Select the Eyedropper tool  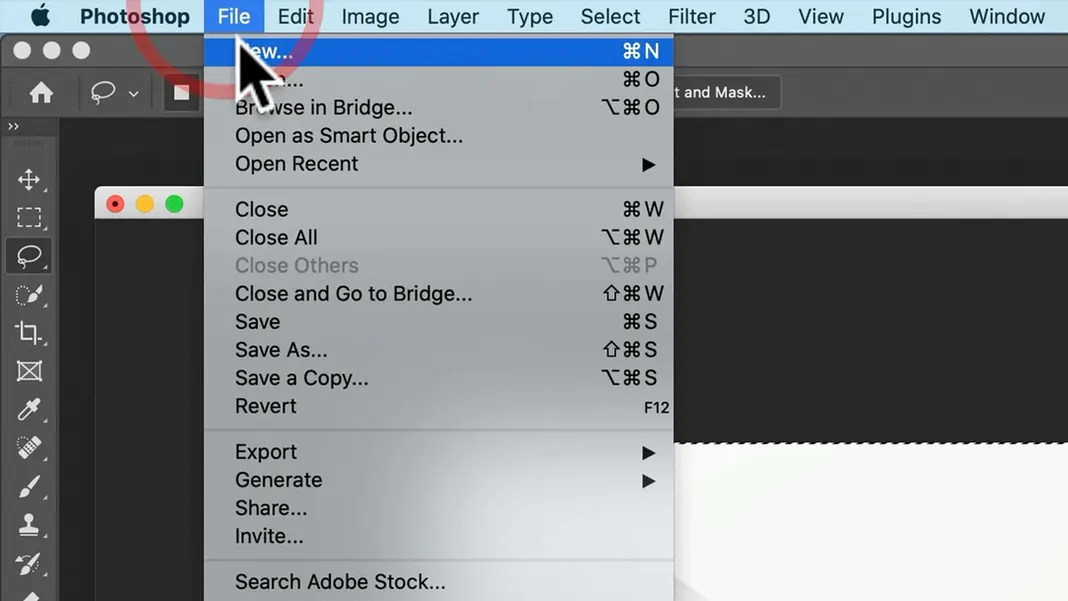[29, 410]
